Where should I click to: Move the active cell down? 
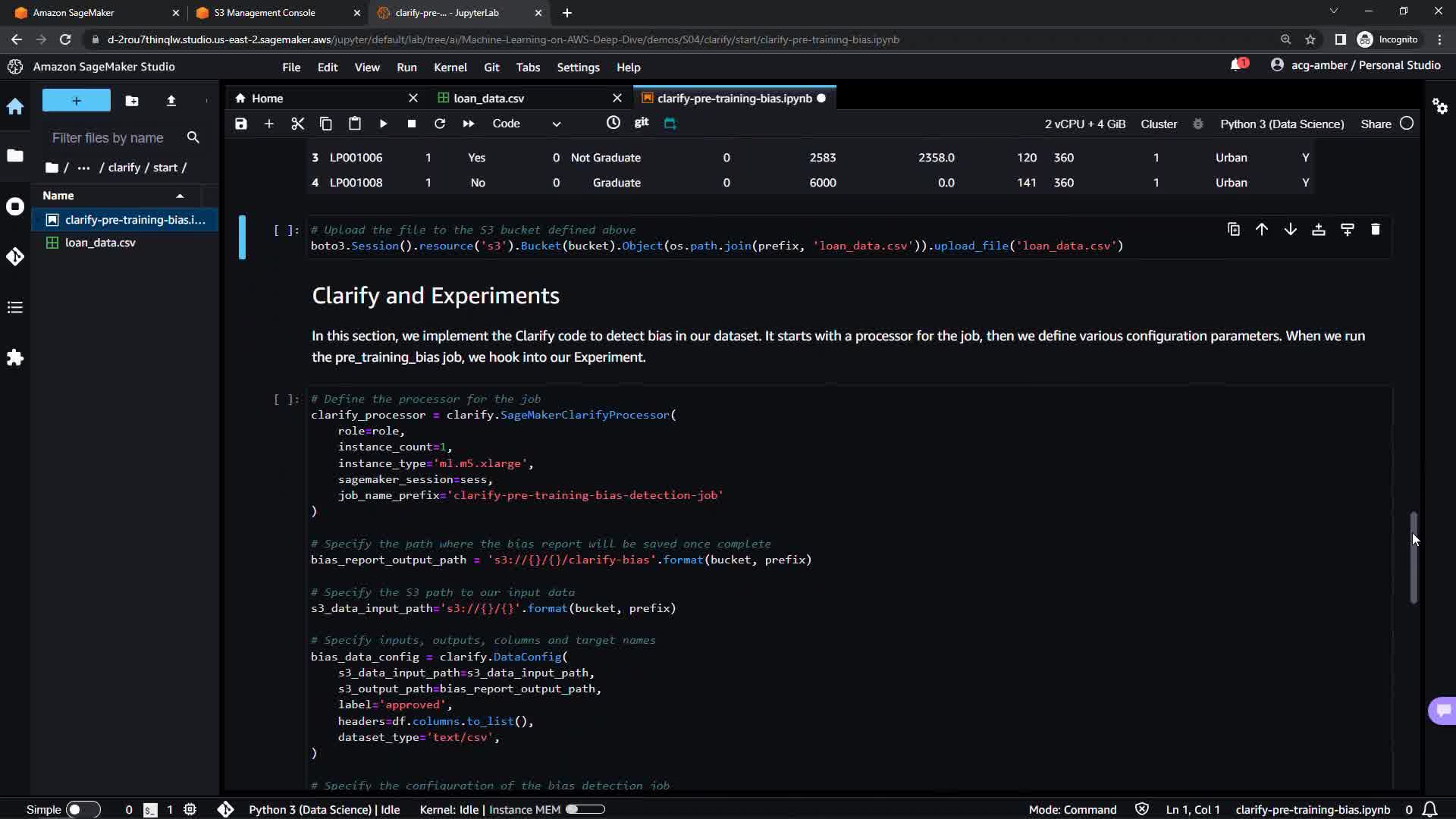click(x=1290, y=229)
